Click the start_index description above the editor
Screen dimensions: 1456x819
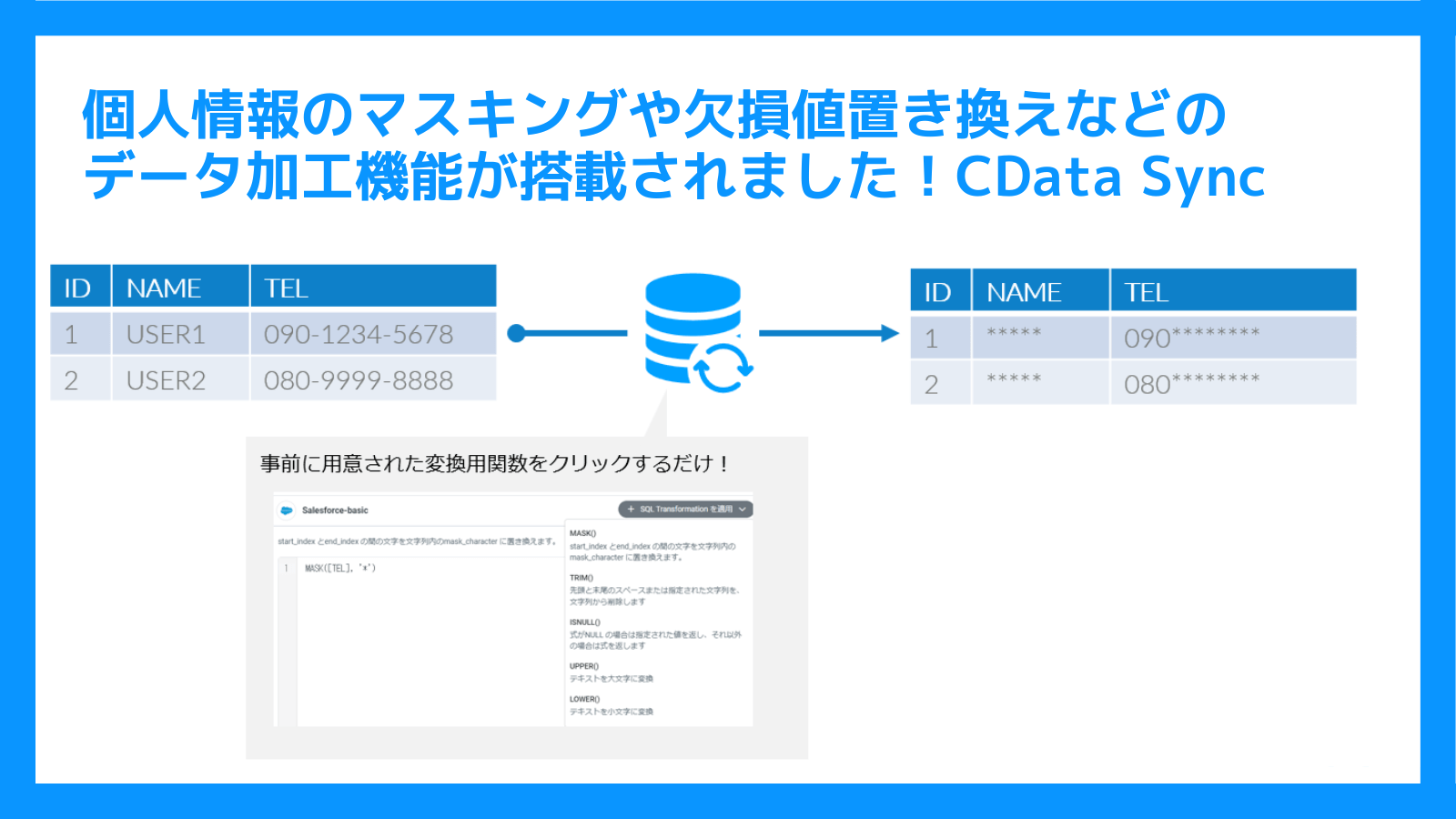(417, 541)
